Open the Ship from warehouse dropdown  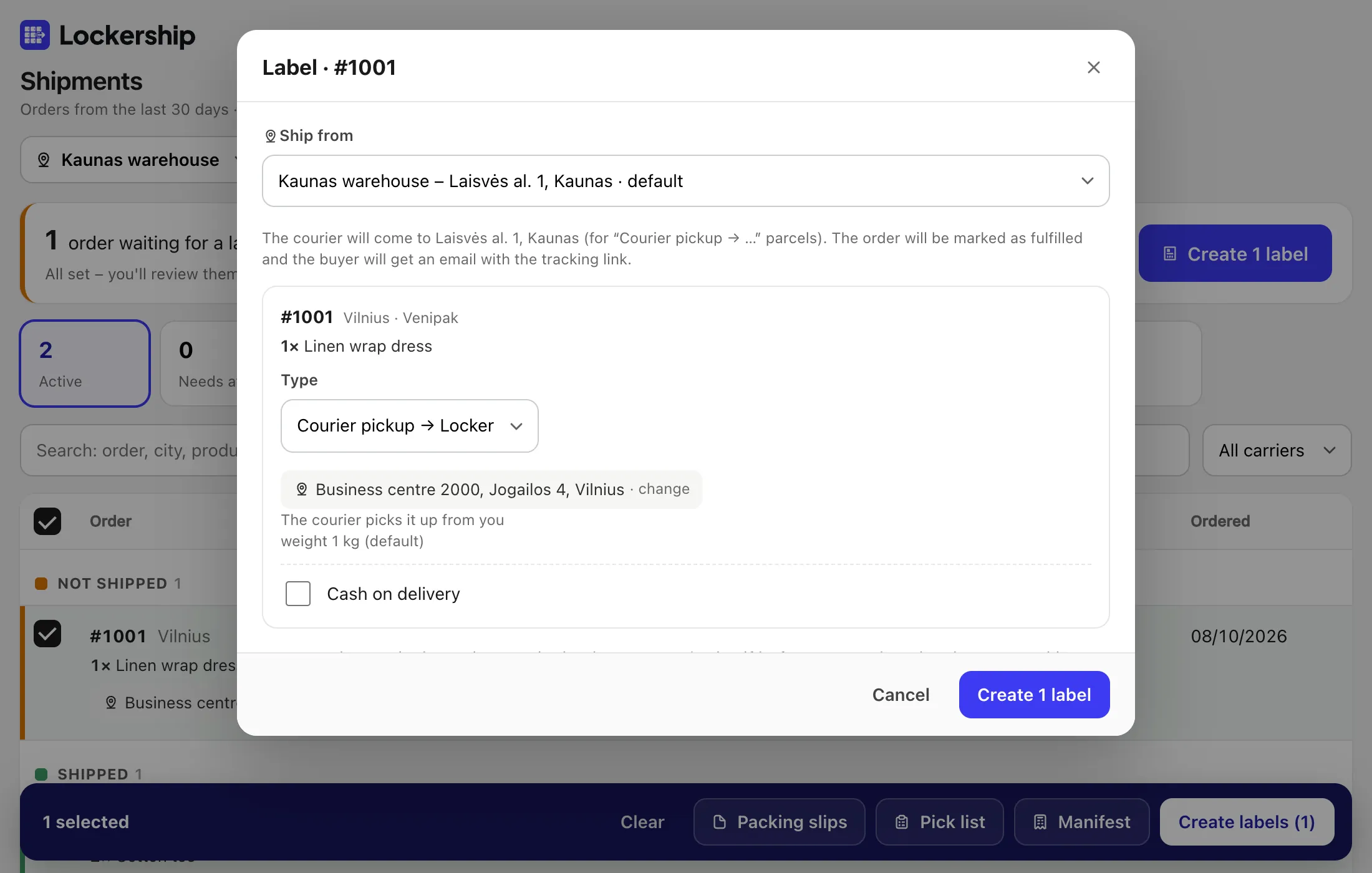(x=685, y=181)
